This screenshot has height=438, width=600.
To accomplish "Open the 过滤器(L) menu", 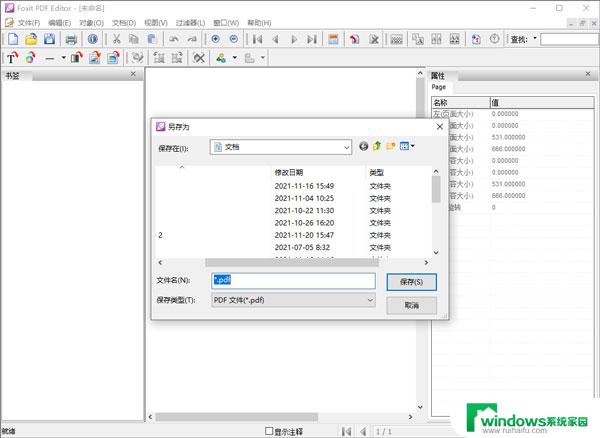I will point(190,23).
